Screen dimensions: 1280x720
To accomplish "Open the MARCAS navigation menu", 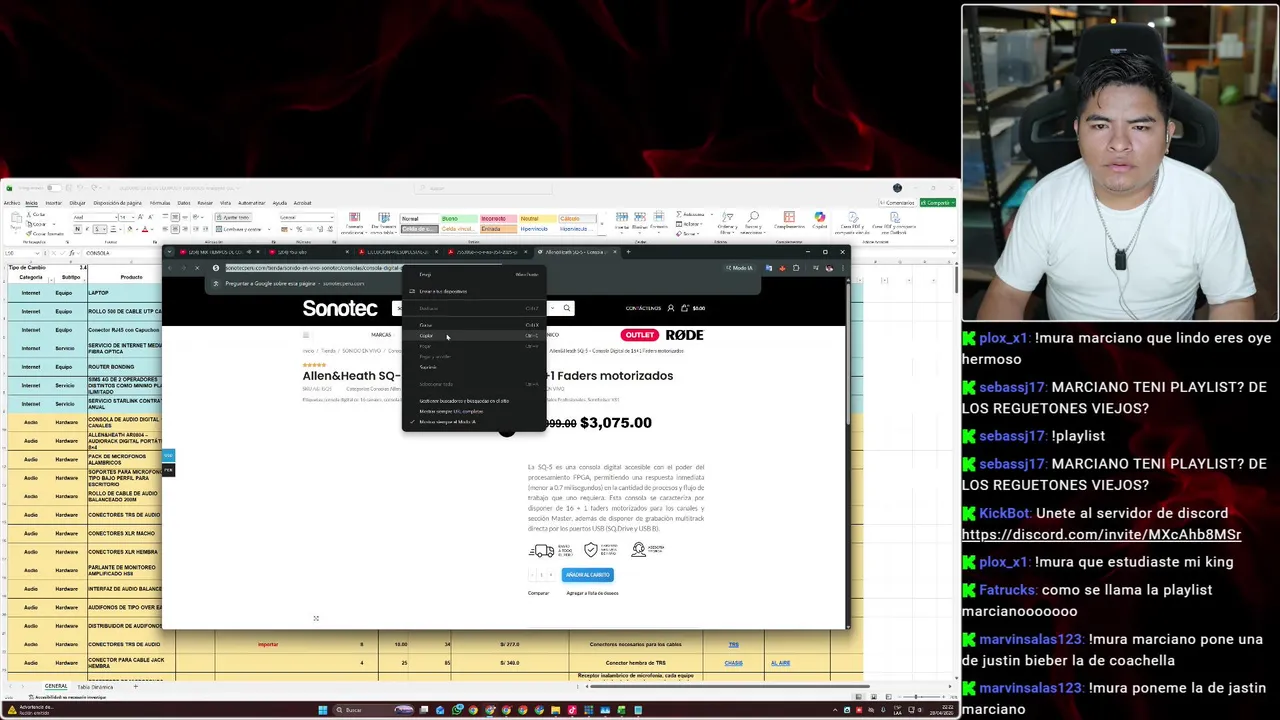I will 381,335.
